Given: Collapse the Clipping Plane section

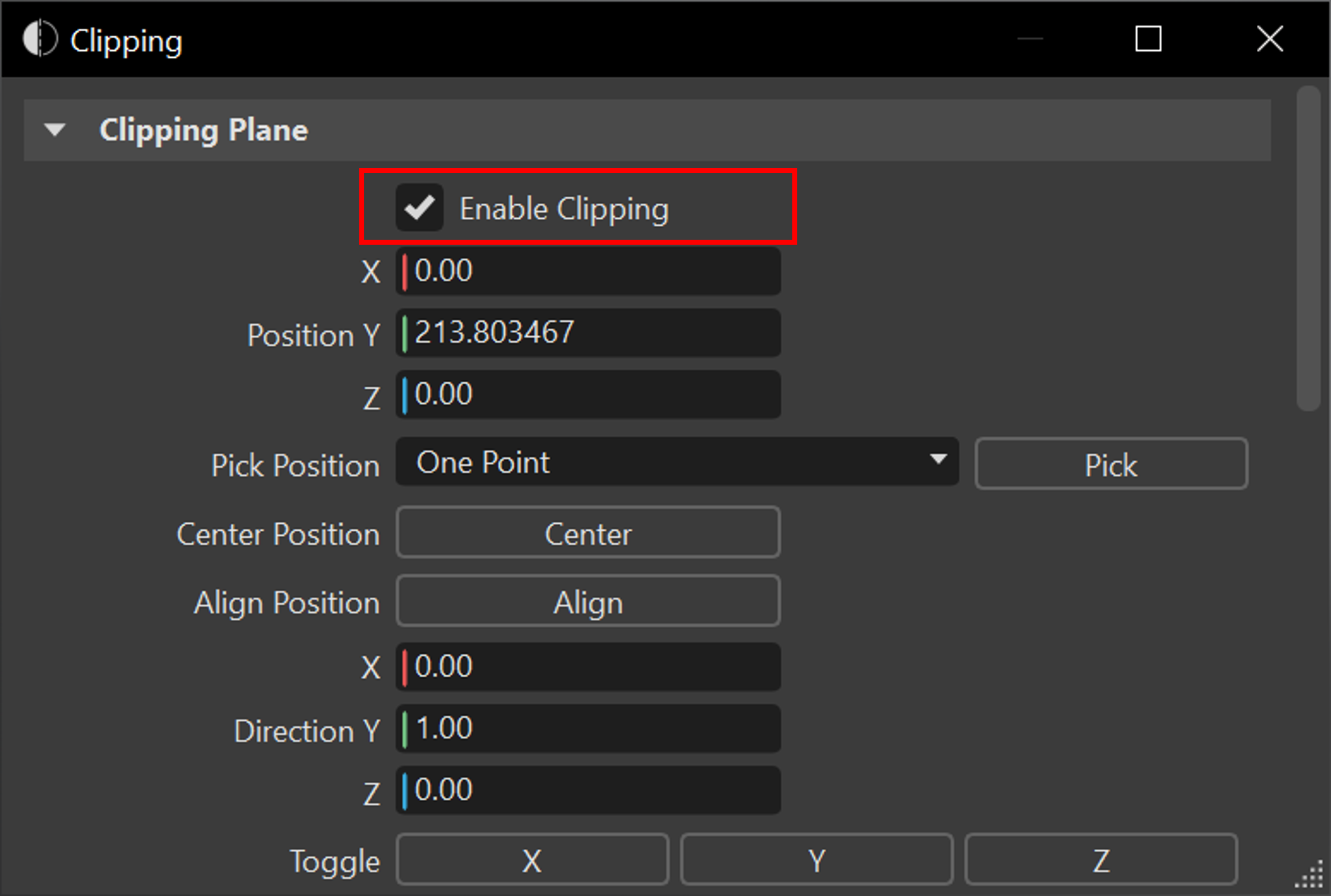Looking at the screenshot, I should pyautogui.click(x=55, y=130).
